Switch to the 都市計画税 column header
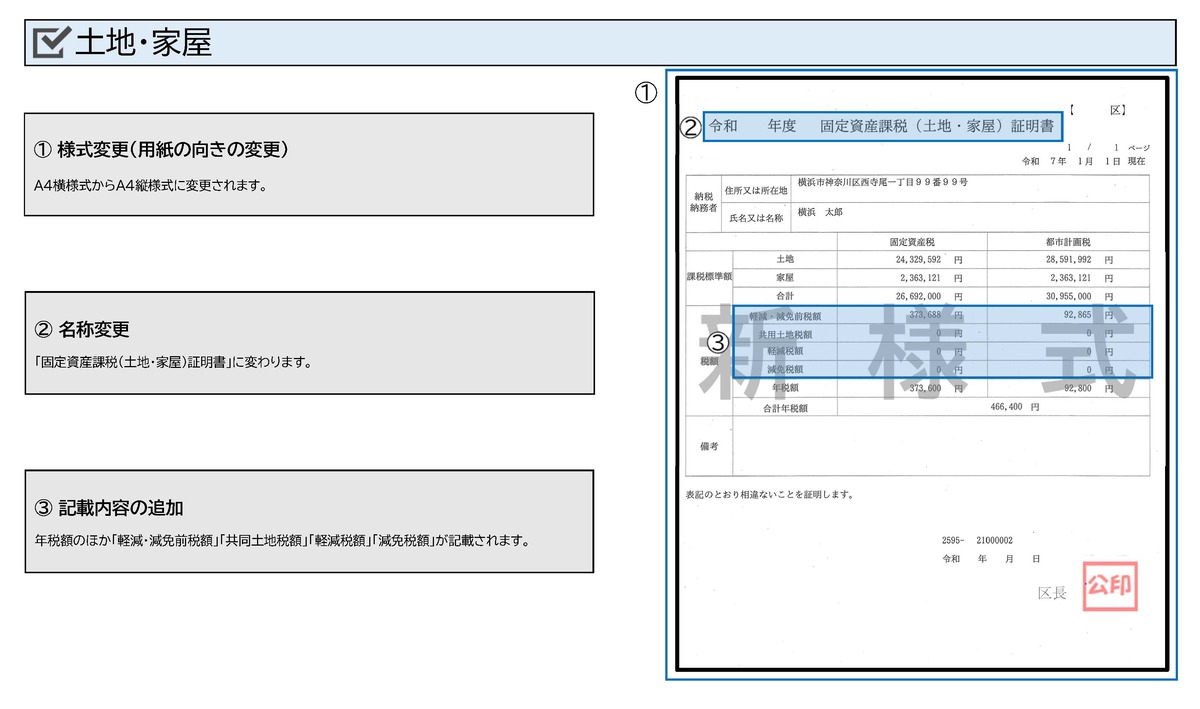Viewport: 1200px width, 709px height. click(1068, 241)
